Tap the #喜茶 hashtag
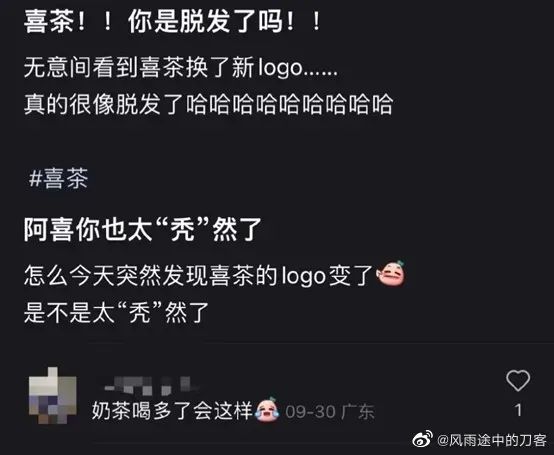Screen dimensions: 554x455 click(59, 178)
